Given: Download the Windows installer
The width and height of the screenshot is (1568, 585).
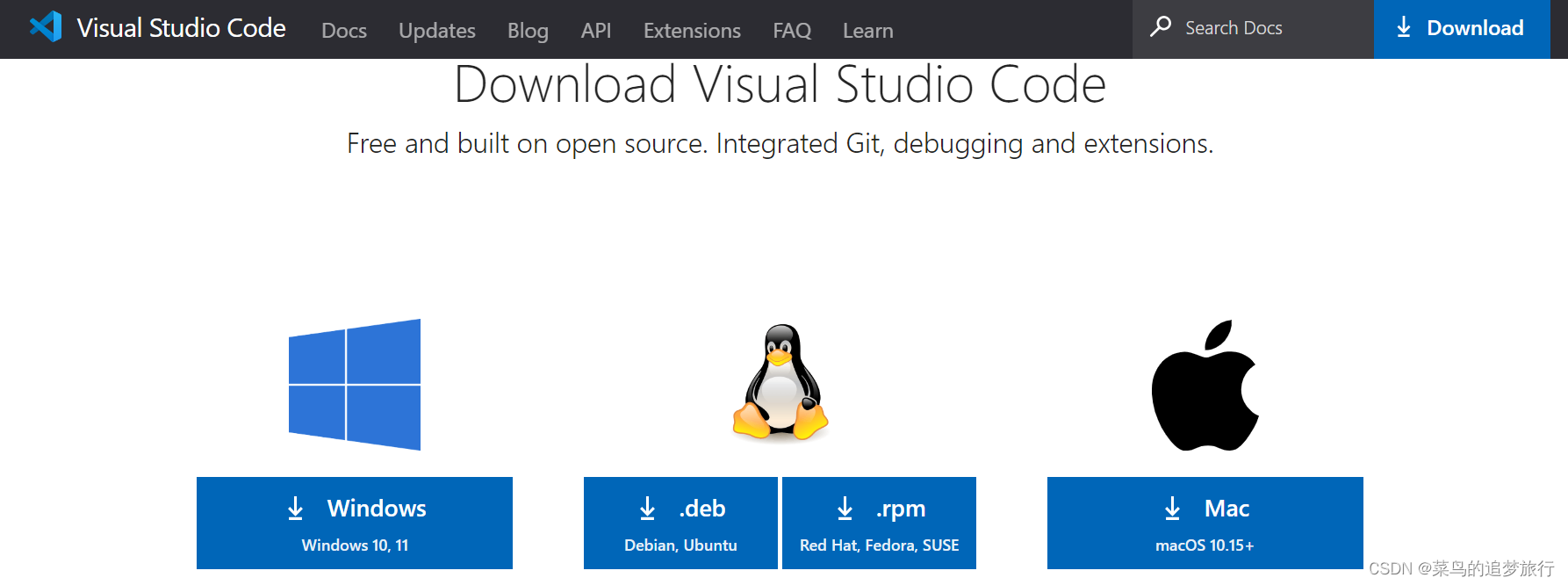Looking at the screenshot, I should (x=355, y=523).
